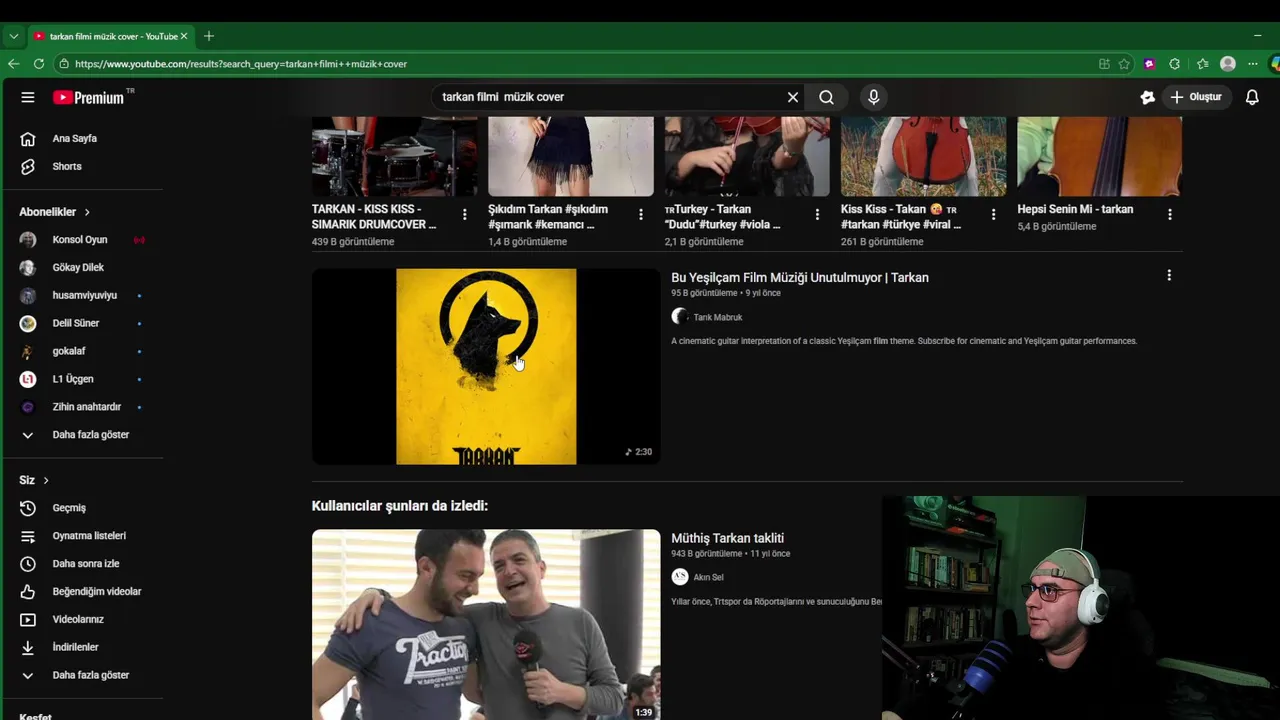The height and width of the screenshot is (720, 1280).
Task: Open Hepsi Senin Mi - tarkan short
Action: 1075,209
